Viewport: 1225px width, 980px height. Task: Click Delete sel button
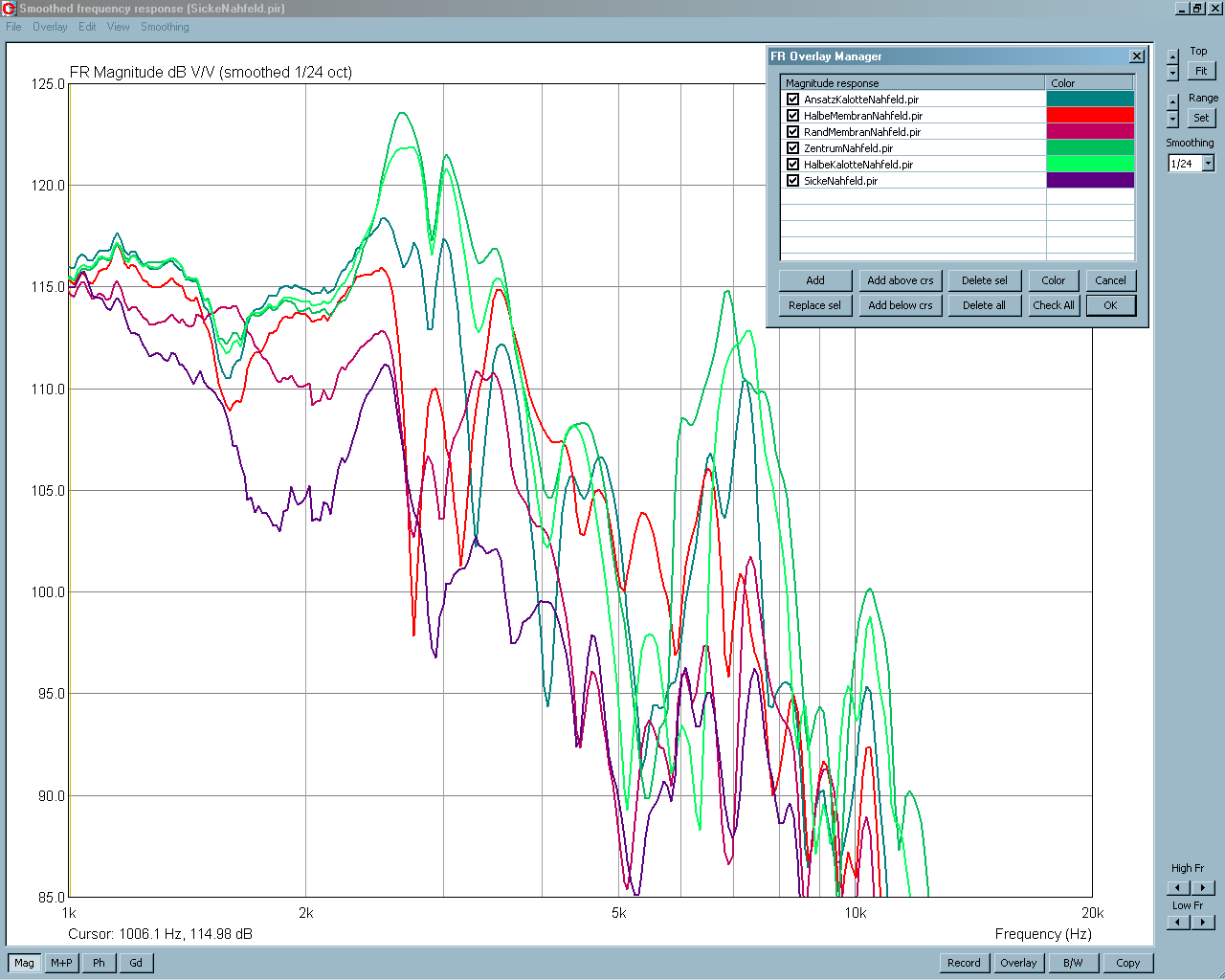point(985,280)
